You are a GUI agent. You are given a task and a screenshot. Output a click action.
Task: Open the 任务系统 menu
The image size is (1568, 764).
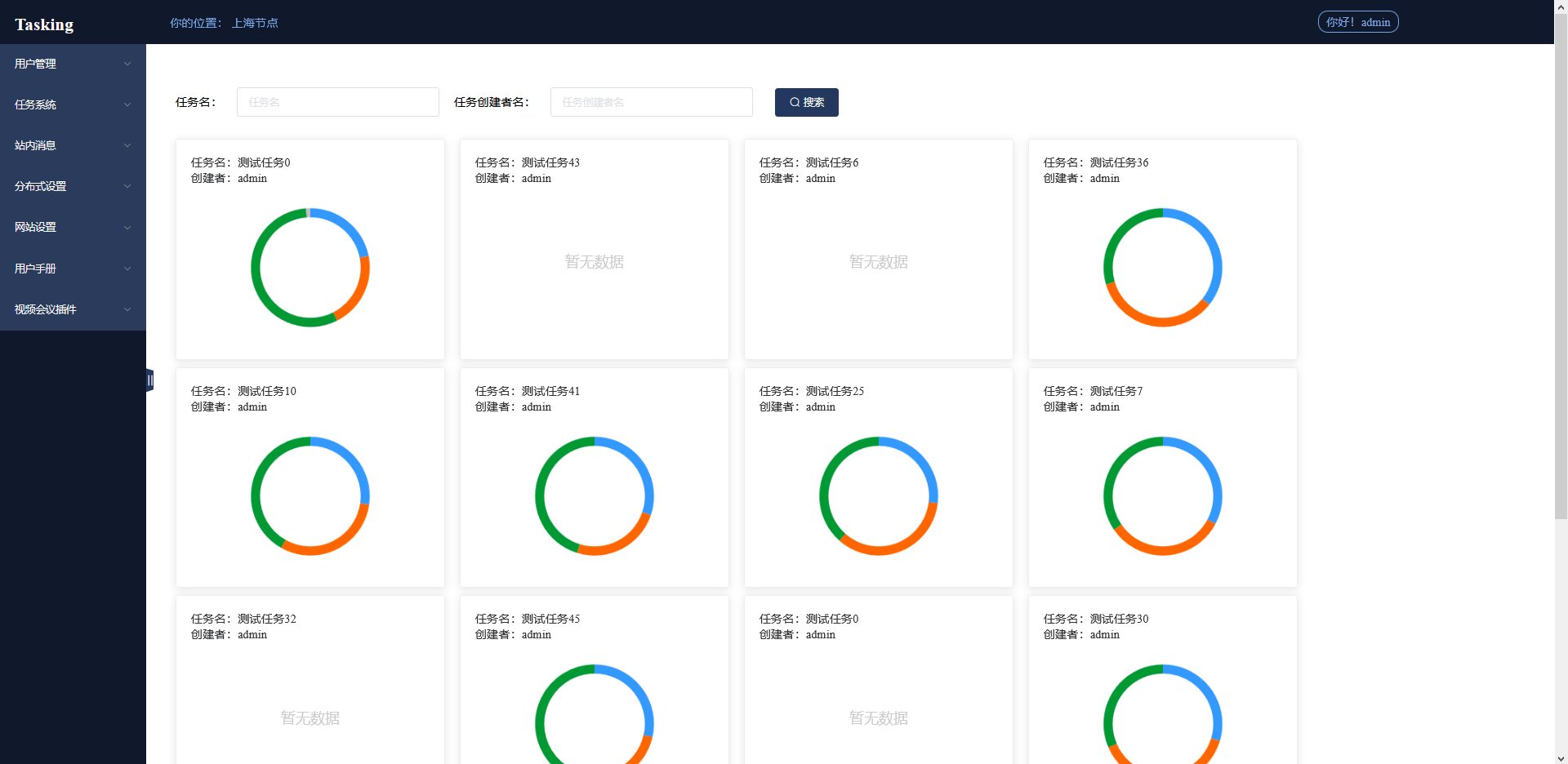[73, 104]
